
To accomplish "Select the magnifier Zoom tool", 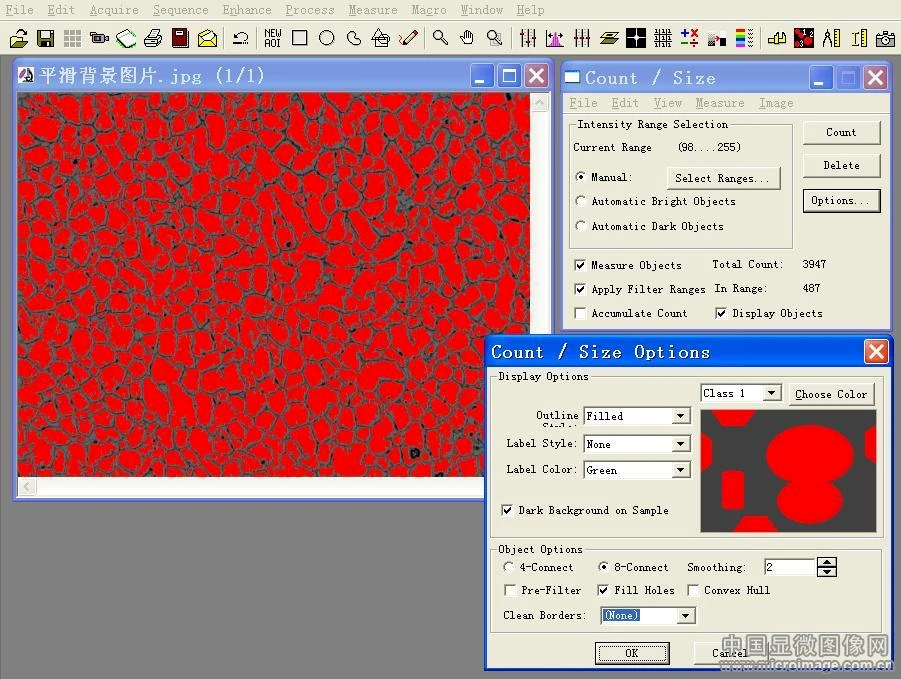I will pyautogui.click(x=440, y=38).
